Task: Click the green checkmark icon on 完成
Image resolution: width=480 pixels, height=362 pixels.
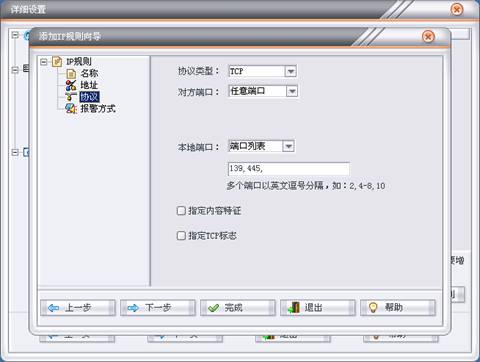Action: [213, 308]
